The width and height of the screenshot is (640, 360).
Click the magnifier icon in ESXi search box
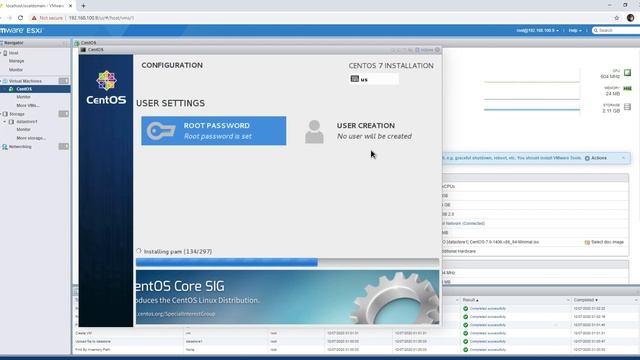click(596, 30)
